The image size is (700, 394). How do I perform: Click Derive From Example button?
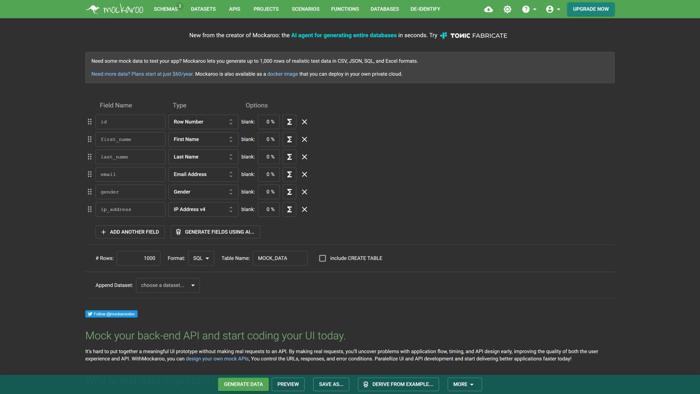pos(398,384)
